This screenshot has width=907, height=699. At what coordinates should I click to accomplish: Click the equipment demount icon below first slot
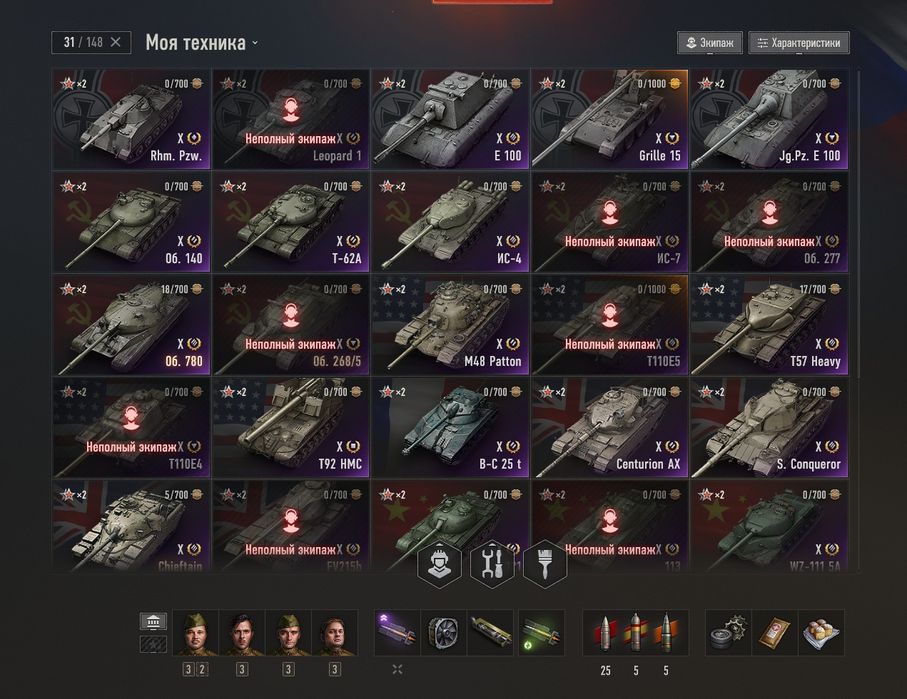click(397, 669)
